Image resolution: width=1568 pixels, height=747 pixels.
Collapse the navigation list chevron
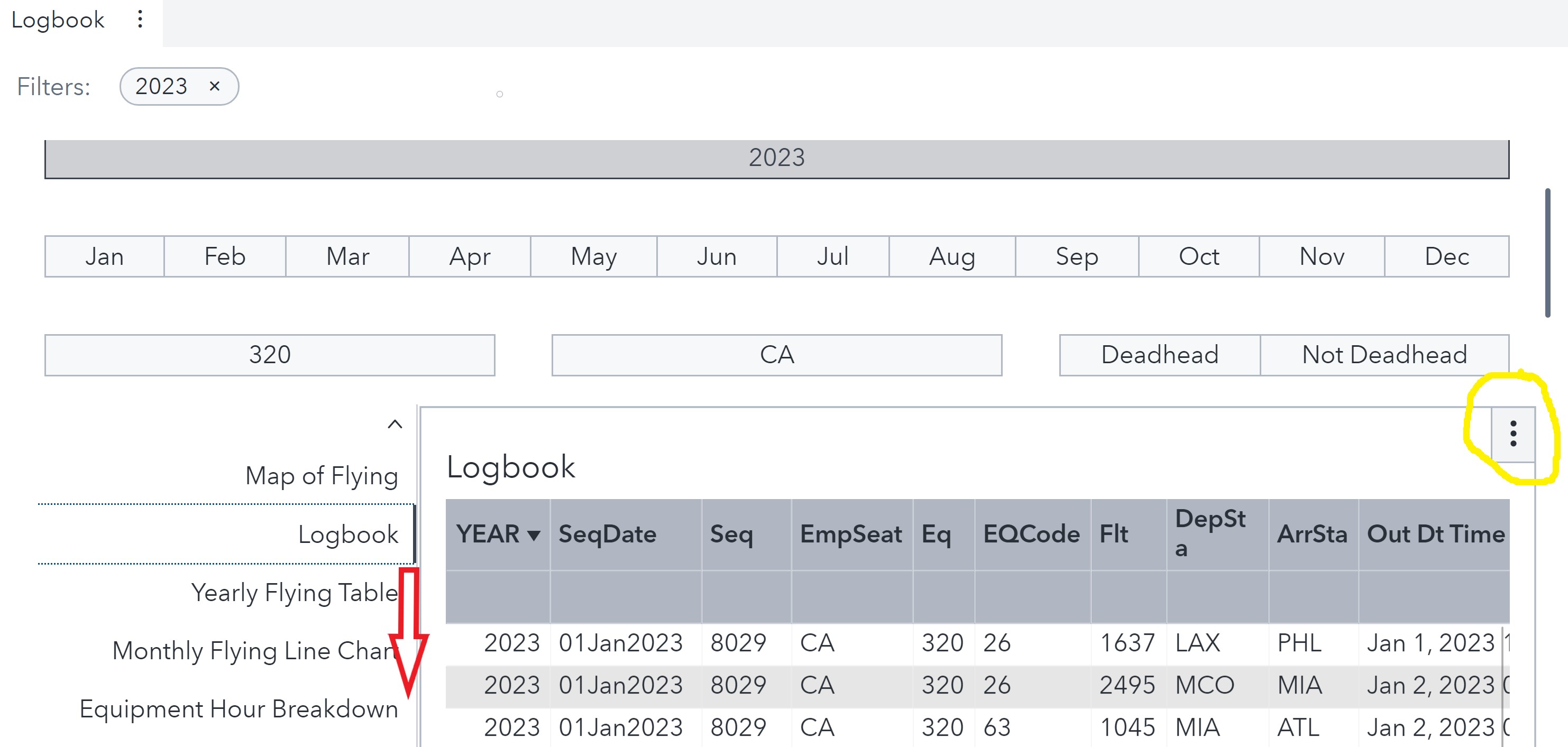pyautogui.click(x=395, y=424)
